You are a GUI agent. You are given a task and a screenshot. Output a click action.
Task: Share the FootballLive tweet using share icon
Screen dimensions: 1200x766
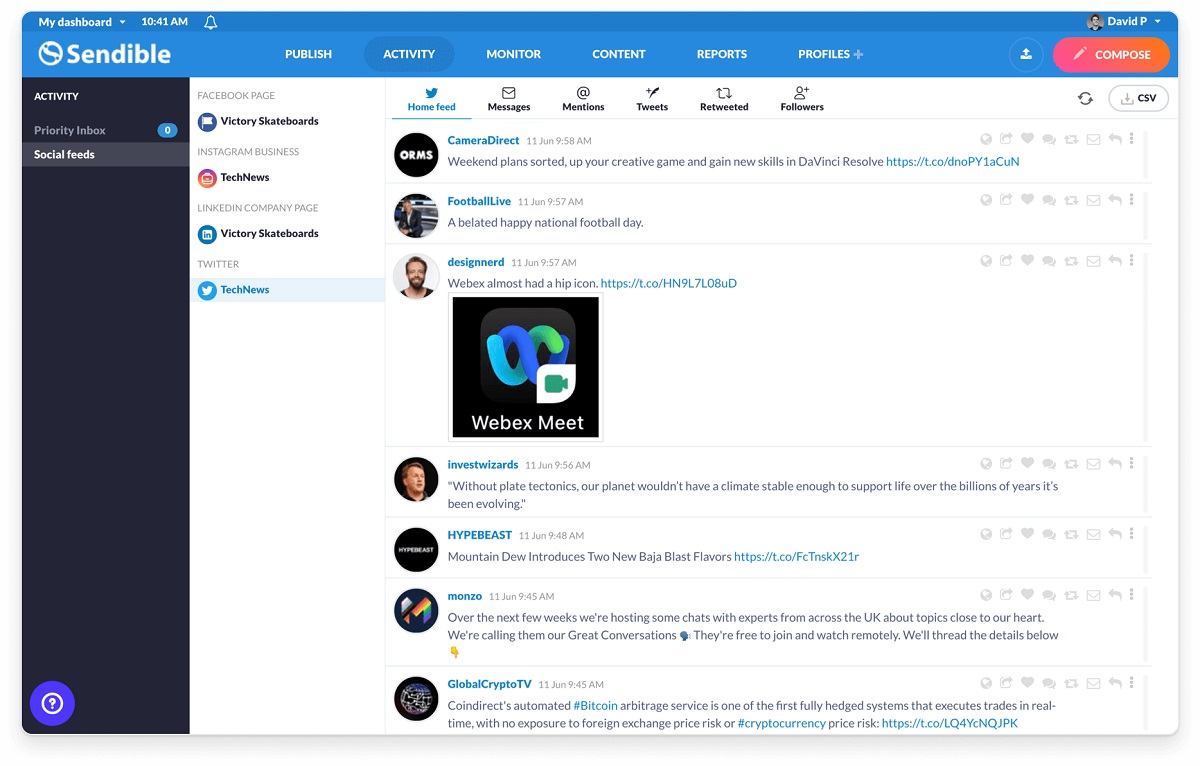[x=1006, y=201]
